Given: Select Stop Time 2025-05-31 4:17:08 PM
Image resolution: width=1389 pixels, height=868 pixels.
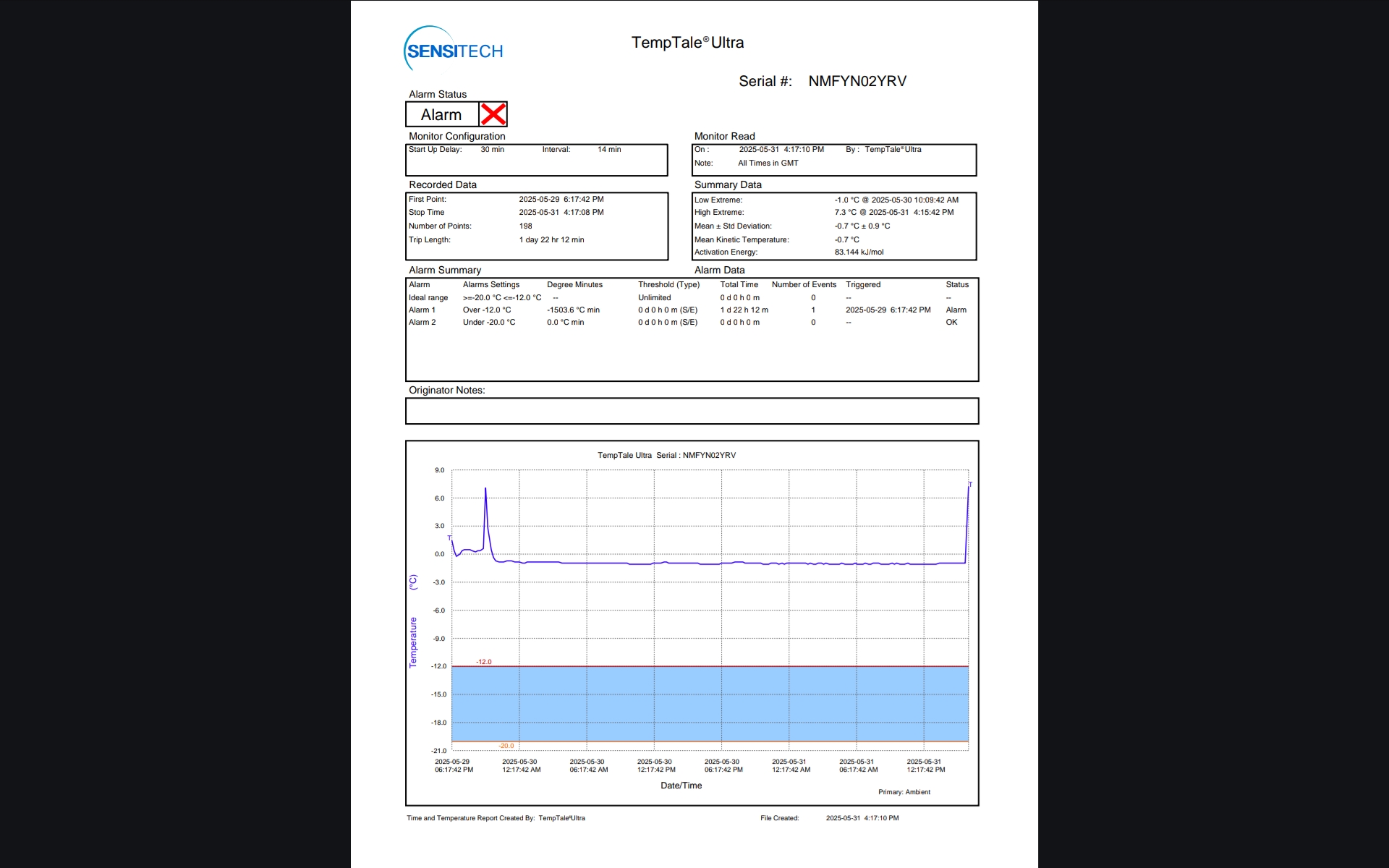Looking at the screenshot, I should (561, 213).
